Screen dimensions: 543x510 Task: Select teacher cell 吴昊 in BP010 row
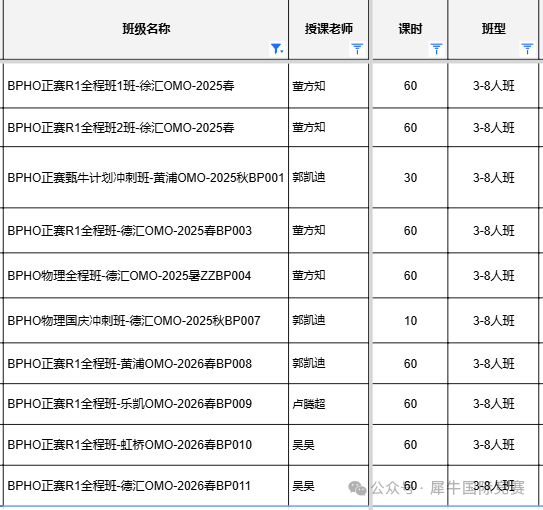pyautogui.click(x=329, y=445)
